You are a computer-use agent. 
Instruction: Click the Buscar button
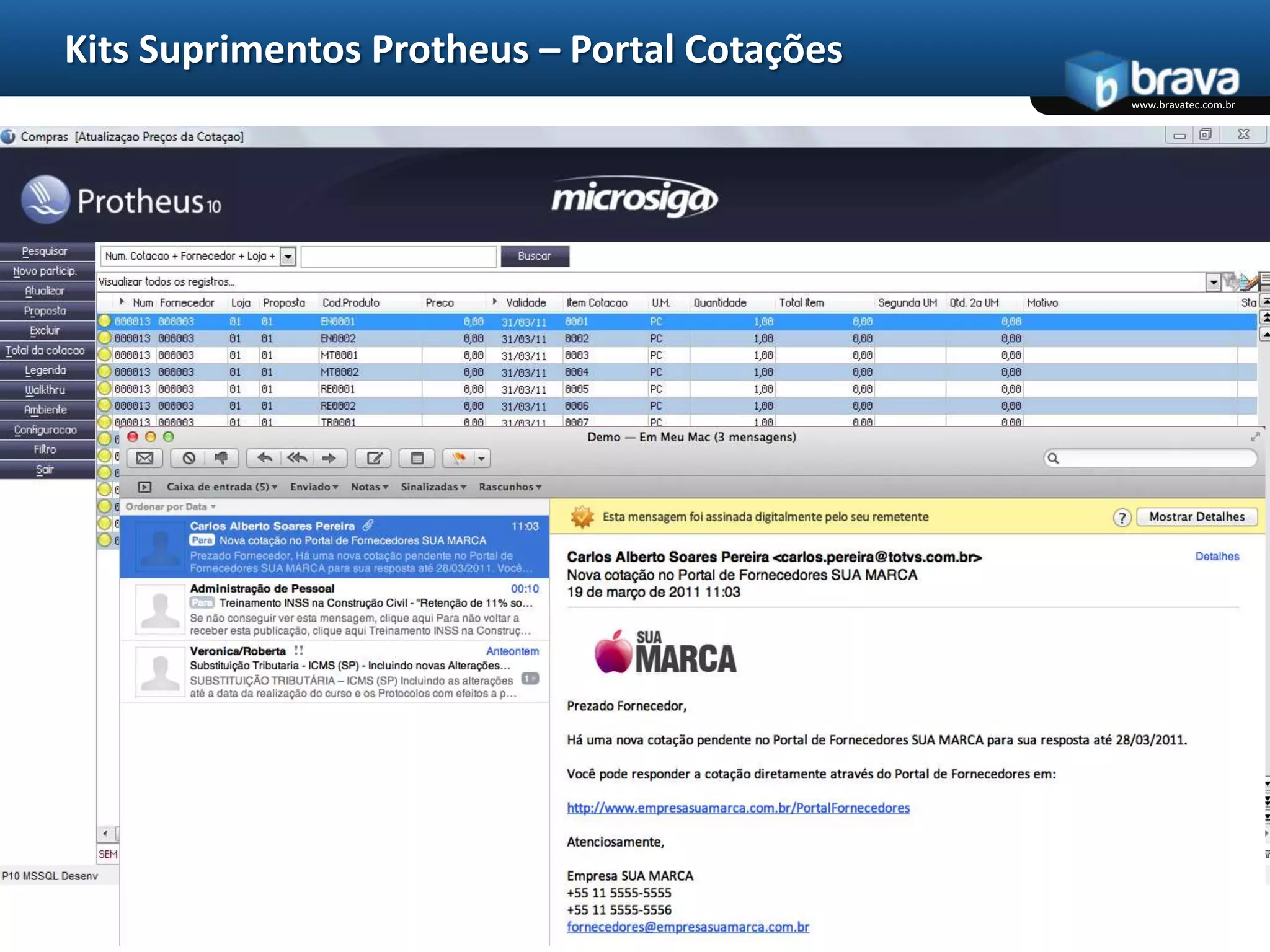pos(535,256)
